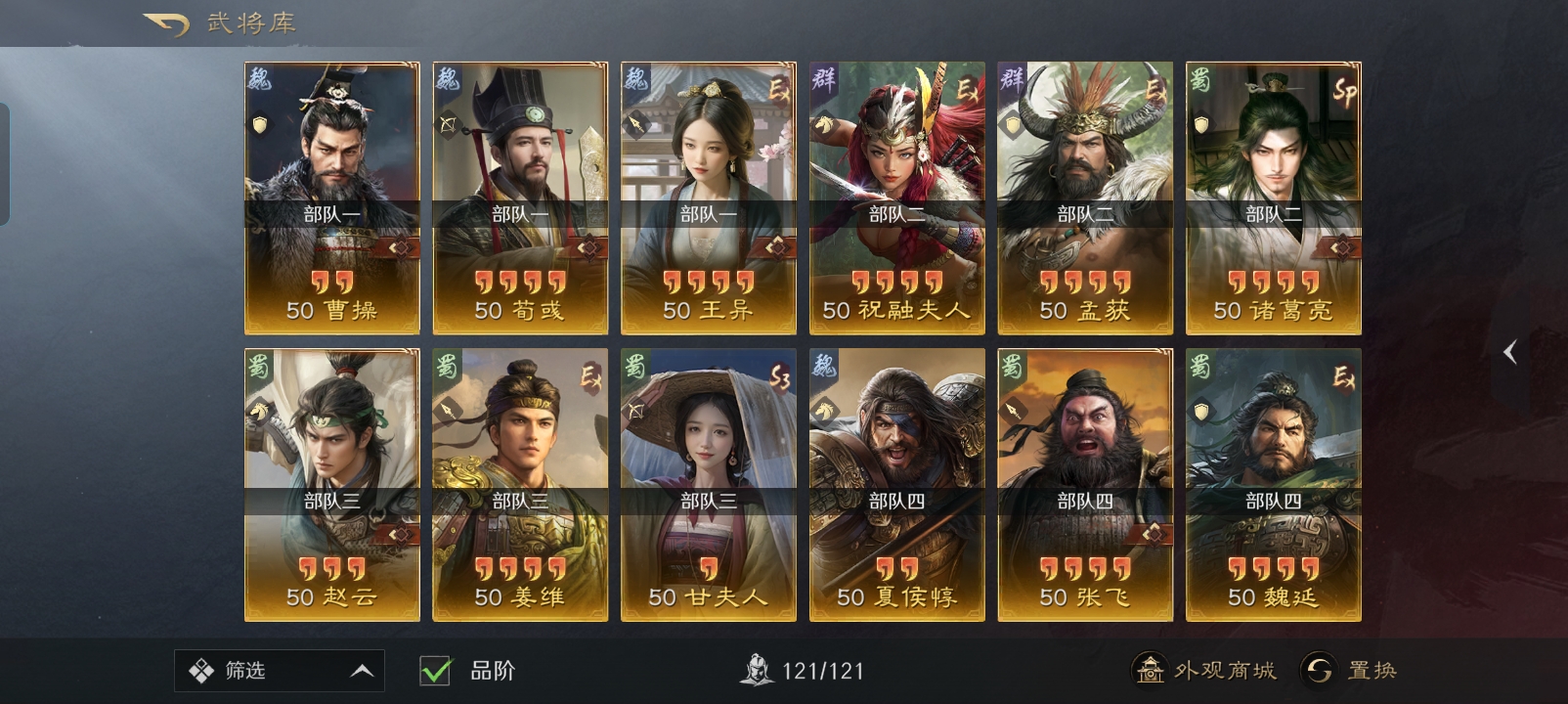Click the back arrow beside 武将库

coord(166,23)
